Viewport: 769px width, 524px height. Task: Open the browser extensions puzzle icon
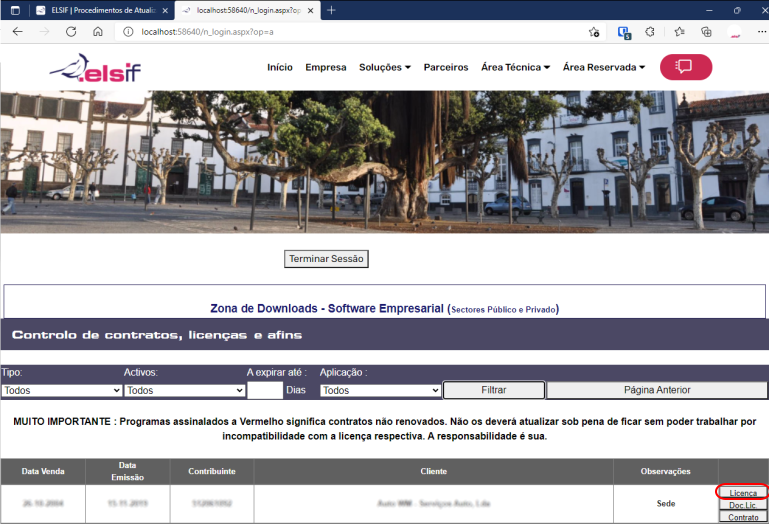point(650,31)
